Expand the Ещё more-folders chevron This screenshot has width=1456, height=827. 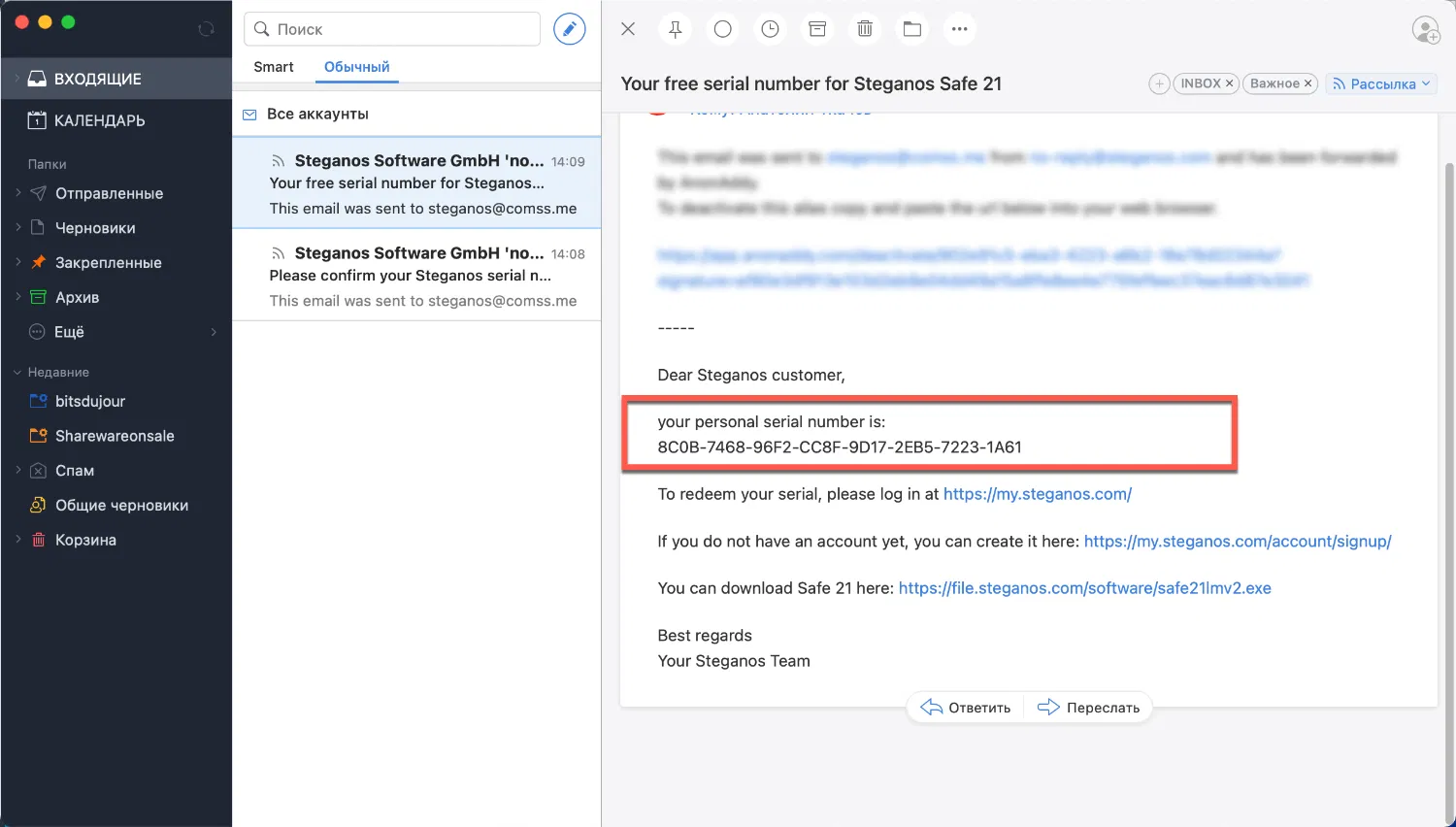point(214,332)
